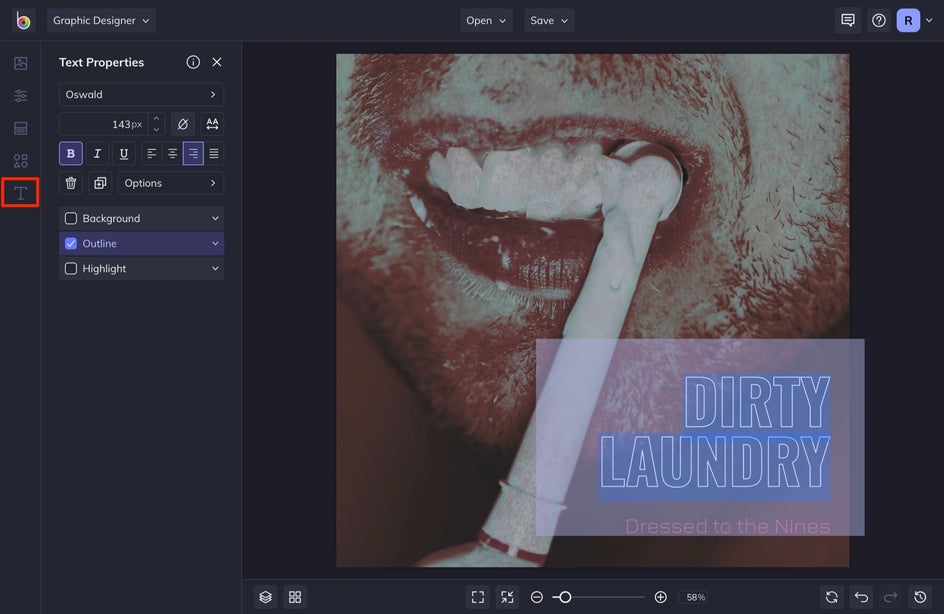The width and height of the screenshot is (944, 614).
Task: Open the Open menu
Action: coord(486,20)
